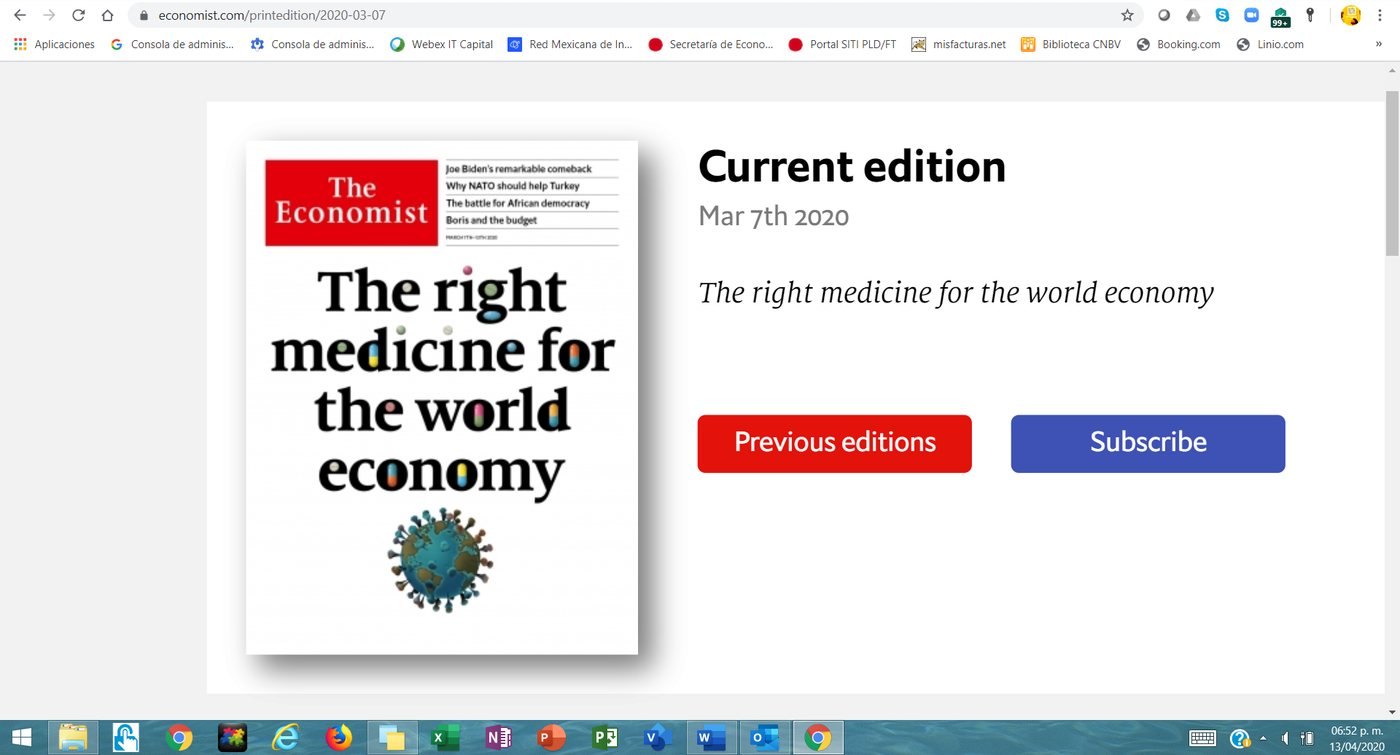Switch to Outlook in the taskbar
This screenshot has height=755, width=1400.
[x=764, y=738]
